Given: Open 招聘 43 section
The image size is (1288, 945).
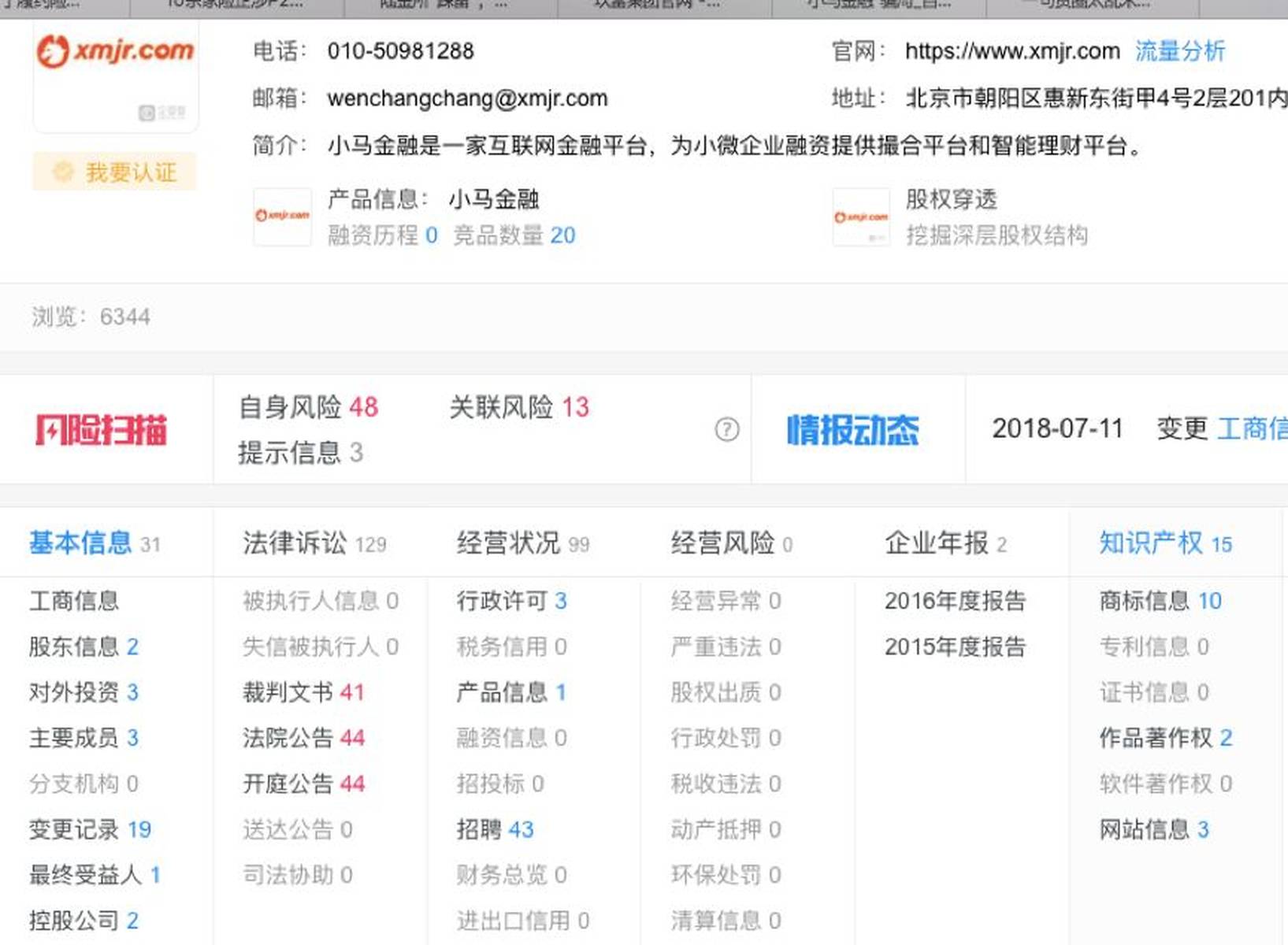Looking at the screenshot, I should (x=495, y=829).
